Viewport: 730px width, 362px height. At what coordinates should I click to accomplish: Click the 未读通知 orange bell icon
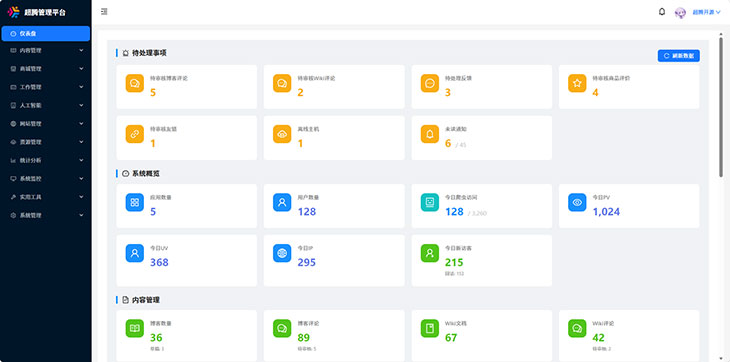click(430, 134)
